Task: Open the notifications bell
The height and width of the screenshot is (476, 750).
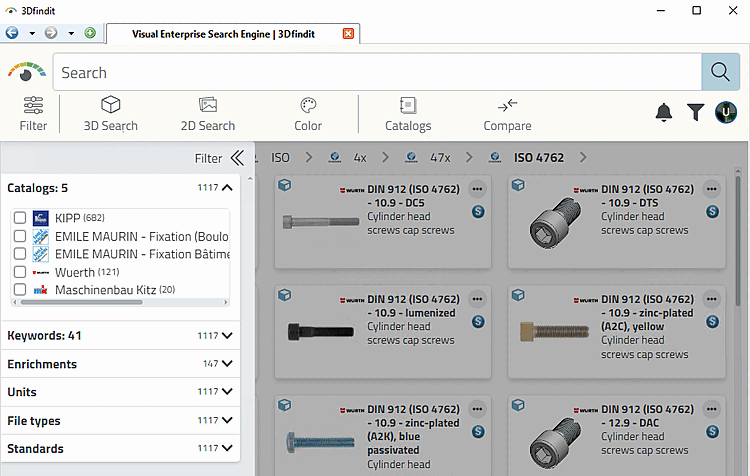Action: tap(664, 113)
